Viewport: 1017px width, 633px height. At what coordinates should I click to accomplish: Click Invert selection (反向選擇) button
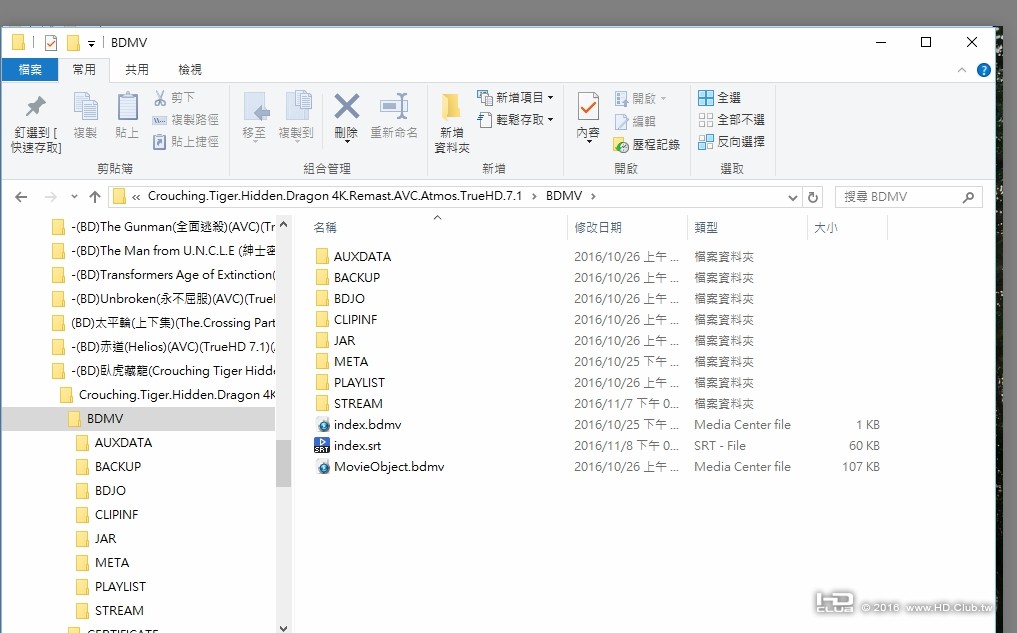click(x=732, y=141)
